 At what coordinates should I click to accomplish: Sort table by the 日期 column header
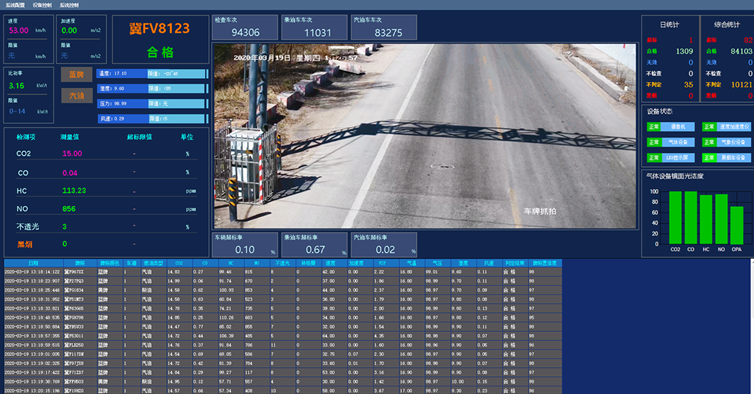[34, 263]
